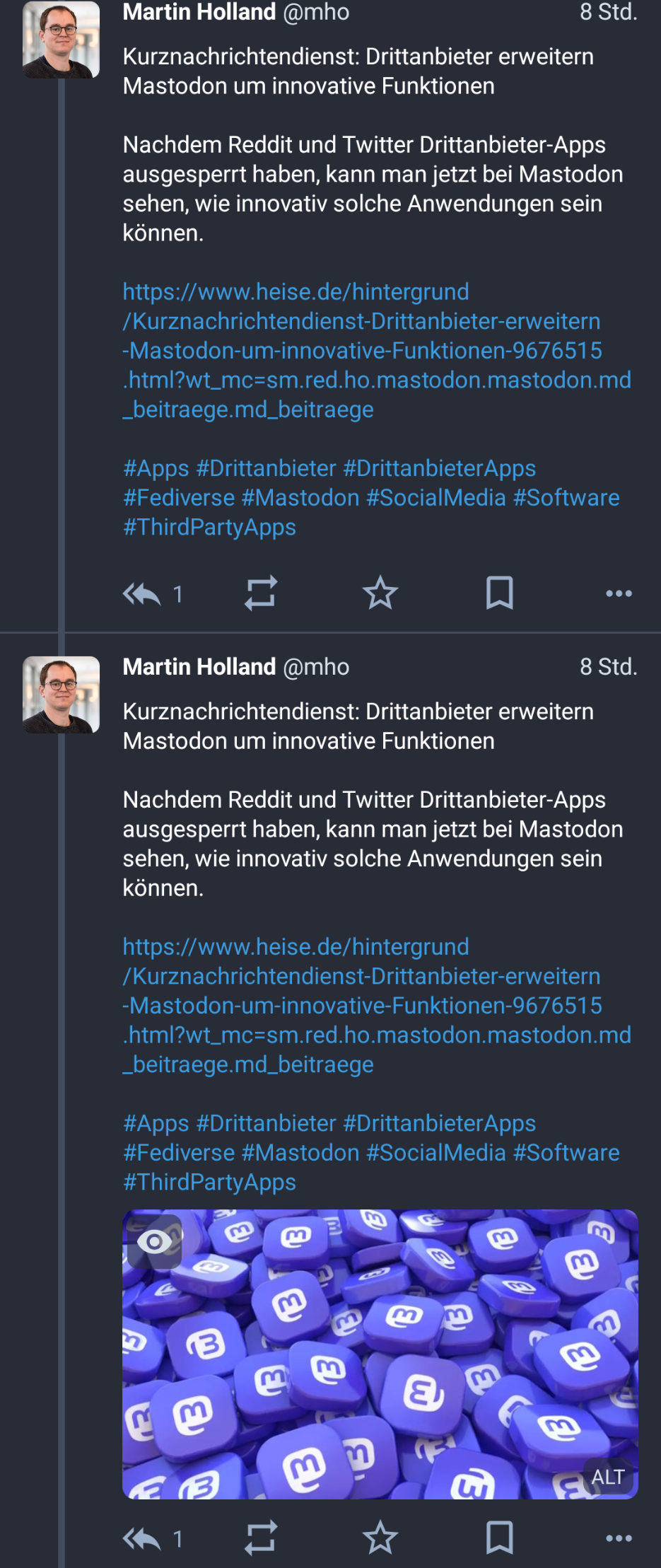661x1568 pixels.
Task: Open the #Fediverse hashtag in first post
Action: pos(179,498)
